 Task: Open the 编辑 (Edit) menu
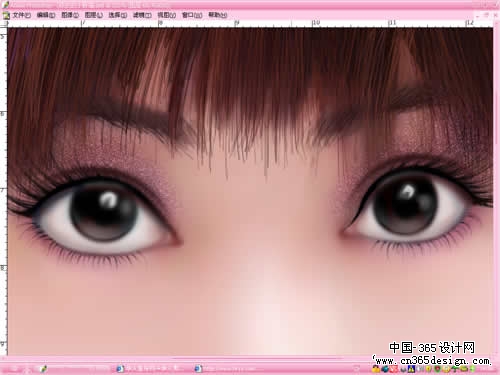pyautogui.click(x=46, y=15)
